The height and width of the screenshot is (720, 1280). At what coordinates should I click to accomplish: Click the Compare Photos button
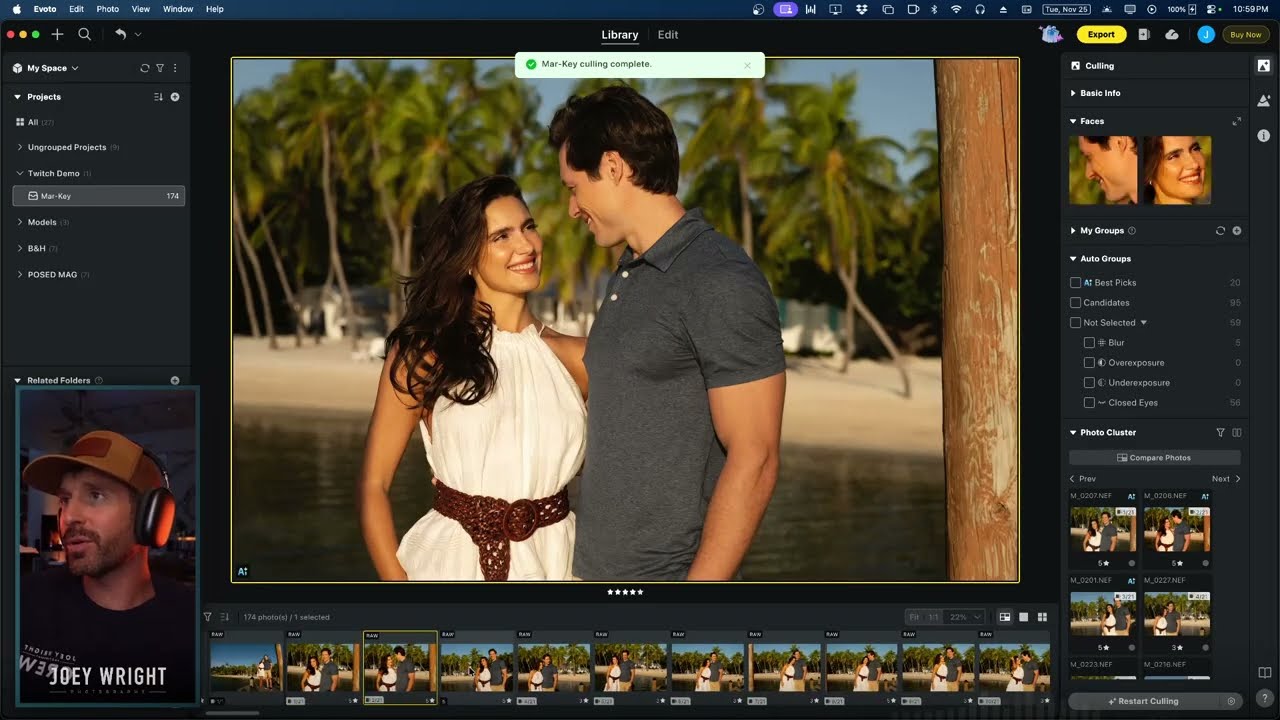[1155, 457]
